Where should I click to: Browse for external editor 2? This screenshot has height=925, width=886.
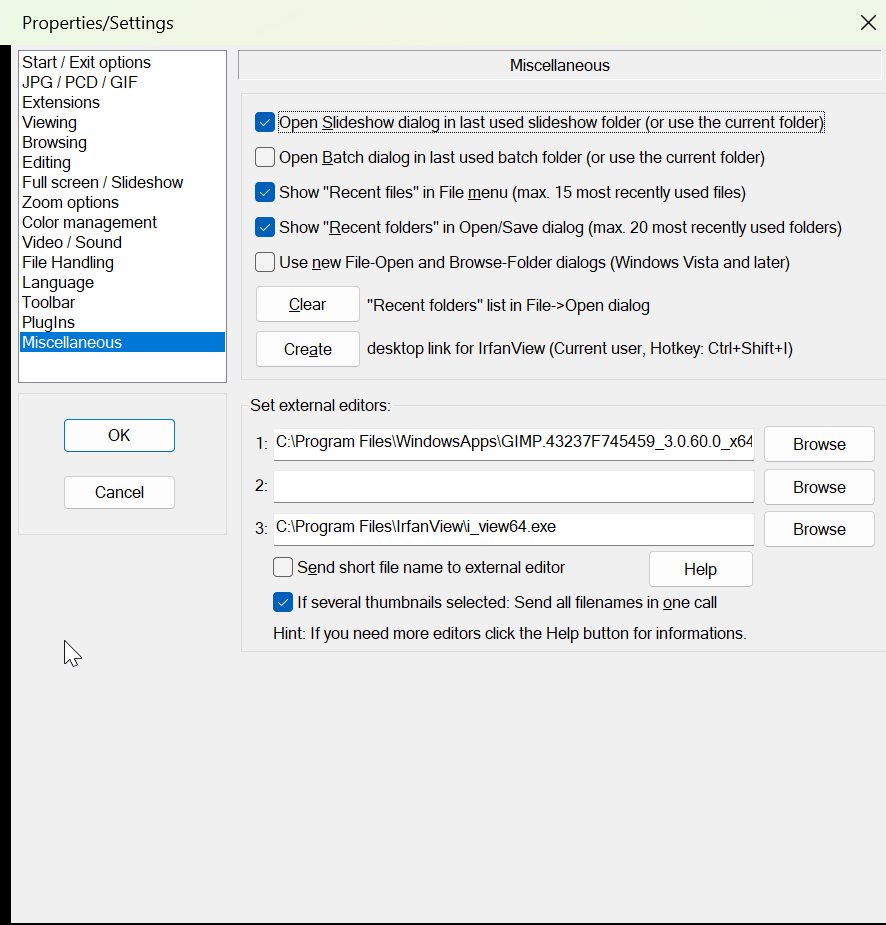point(818,487)
